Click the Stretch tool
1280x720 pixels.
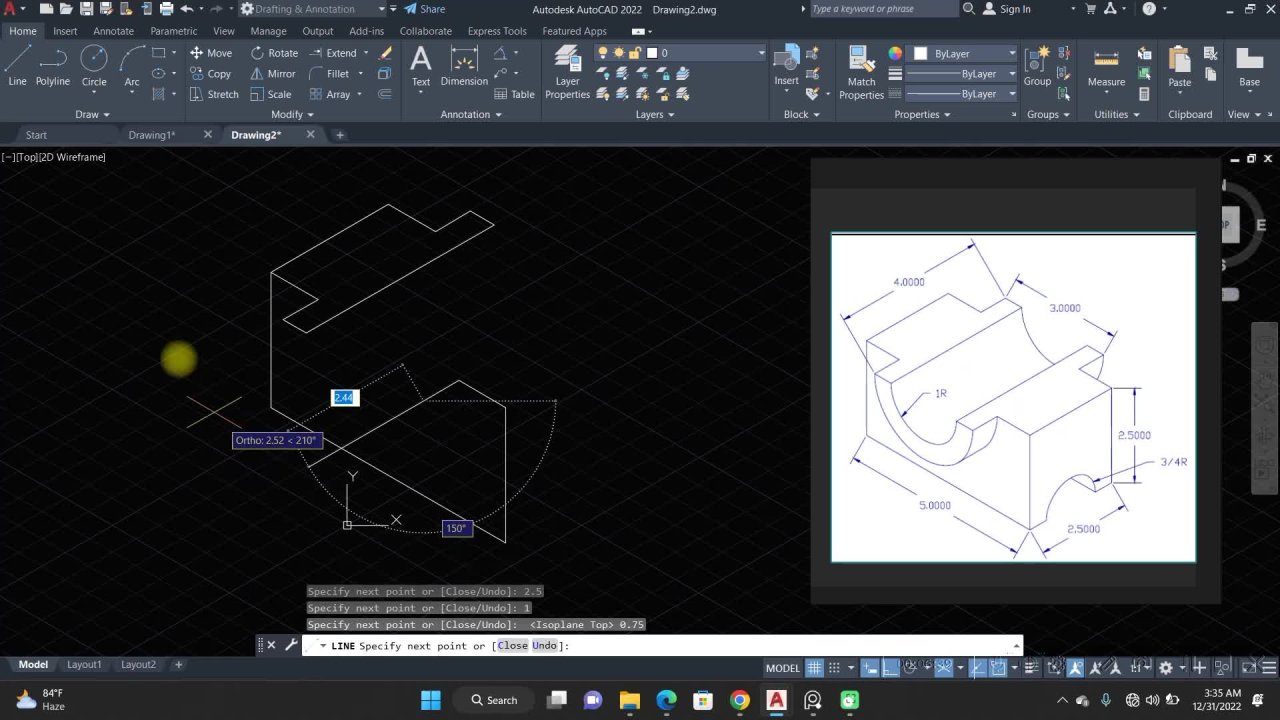(x=213, y=94)
